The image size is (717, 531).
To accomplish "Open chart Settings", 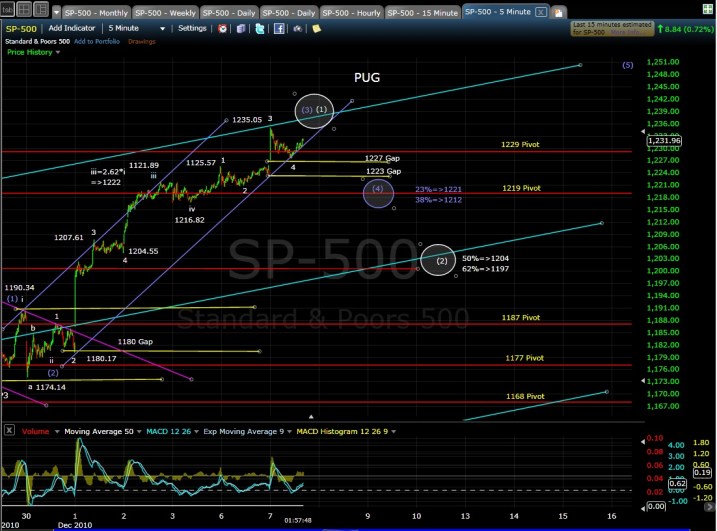I will (x=192, y=28).
